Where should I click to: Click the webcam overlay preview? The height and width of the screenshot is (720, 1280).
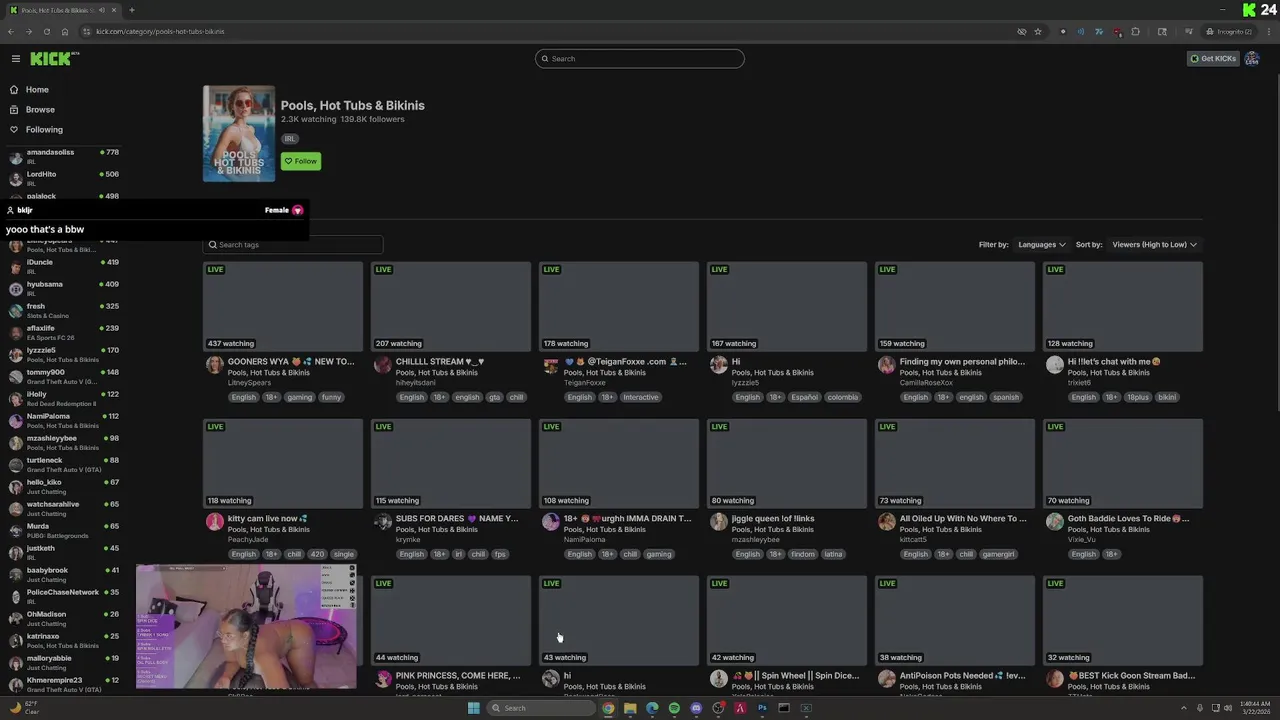pos(246,627)
